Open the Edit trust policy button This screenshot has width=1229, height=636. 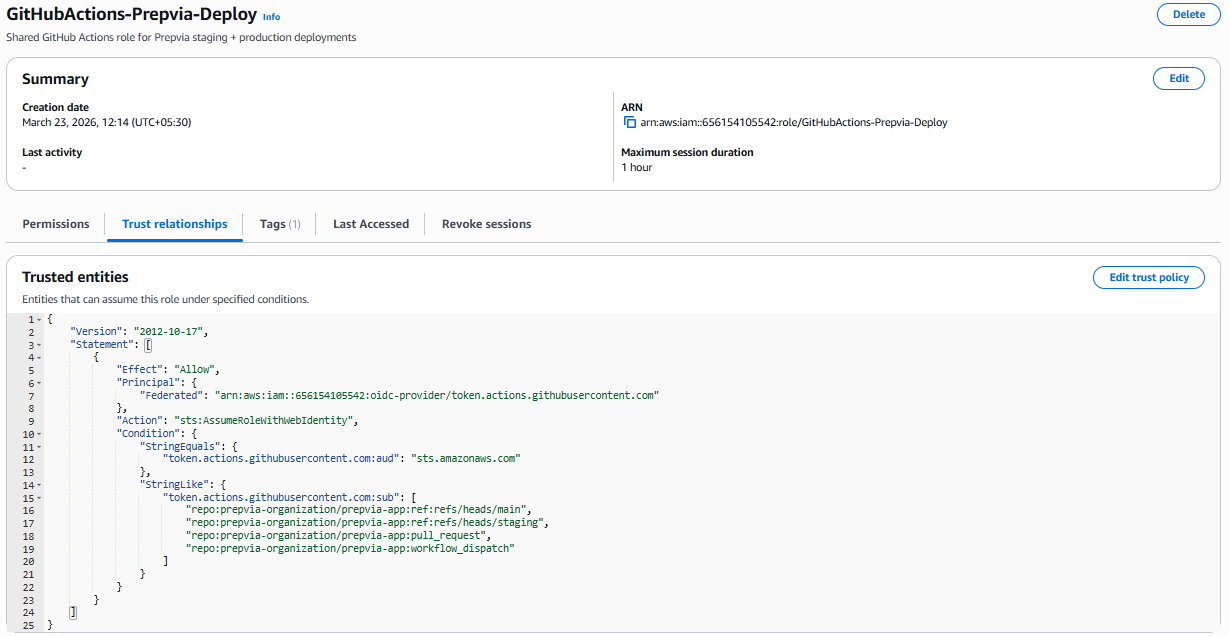click(x=1149, y=277)
